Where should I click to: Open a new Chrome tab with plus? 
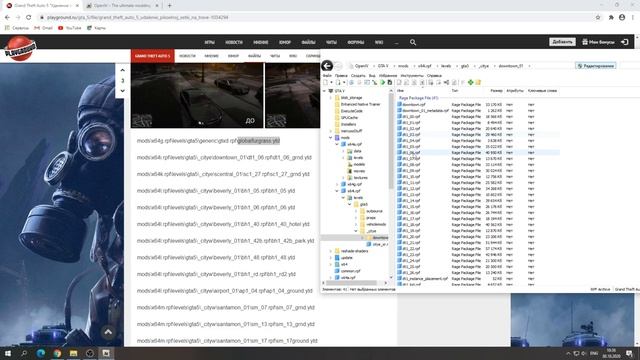pyautogui.click(x=169, y=6)
